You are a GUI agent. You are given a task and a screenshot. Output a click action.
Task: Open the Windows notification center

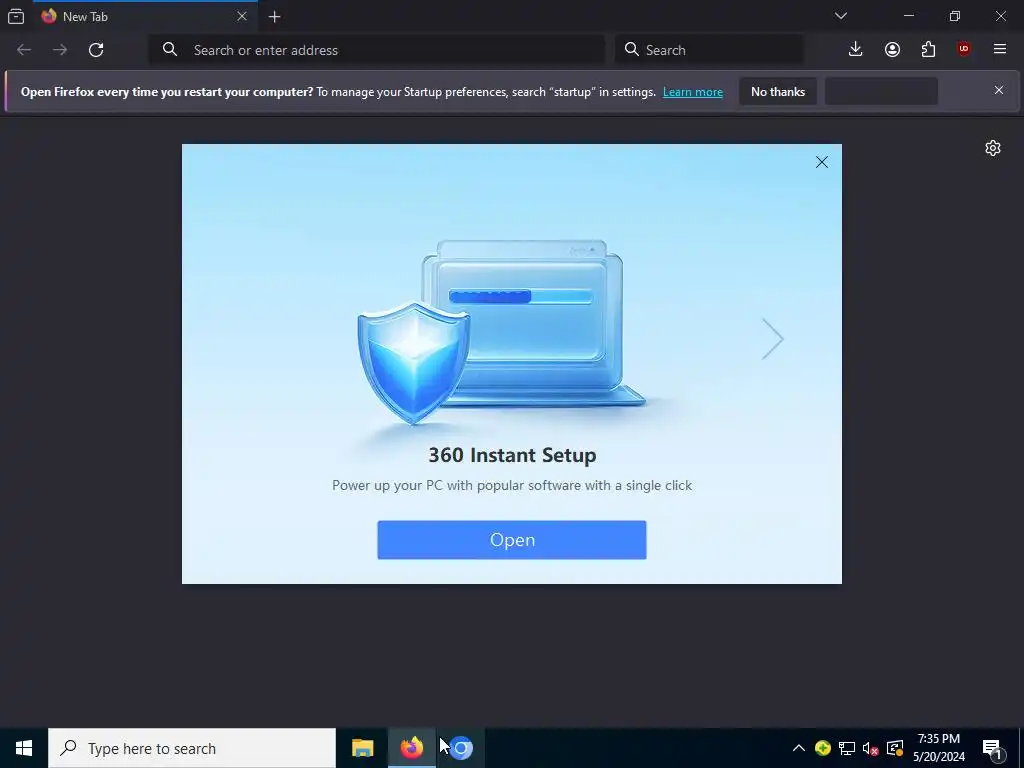tap(993, 749)
